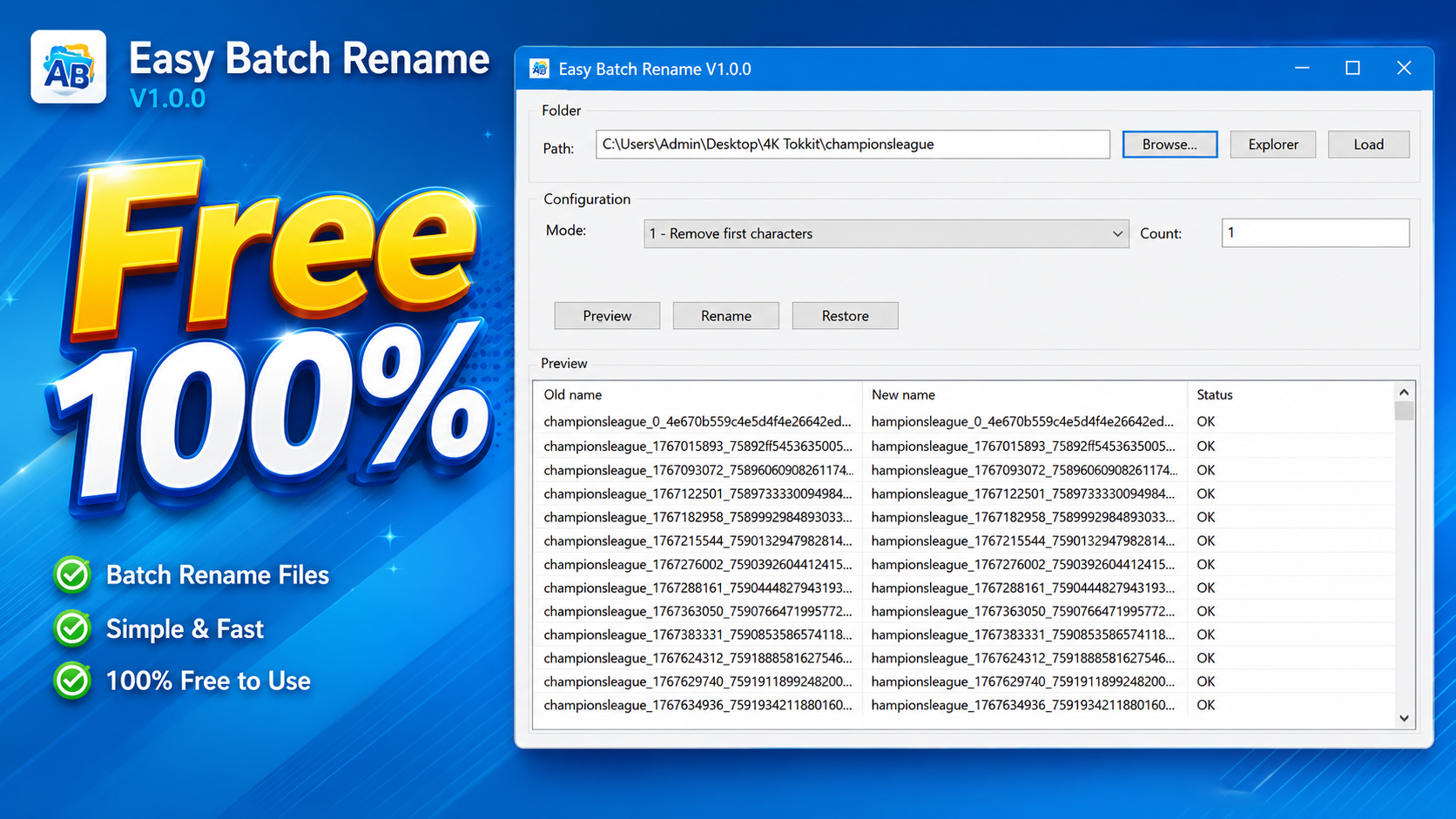Click new name hampionsleague_1767182958_7589992984893033...
The width and height of the screenshot is (1456, 819).
[x=1023, y=517]
